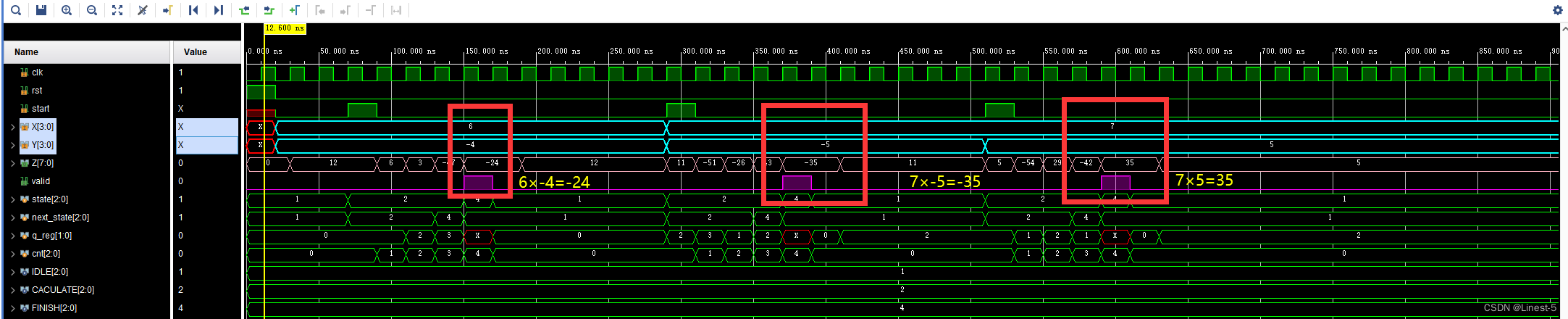Image resolution: width=1568 pixels, height=319 pixels.
Task: Zoom out of the waveform
Action: pos(92,10)
